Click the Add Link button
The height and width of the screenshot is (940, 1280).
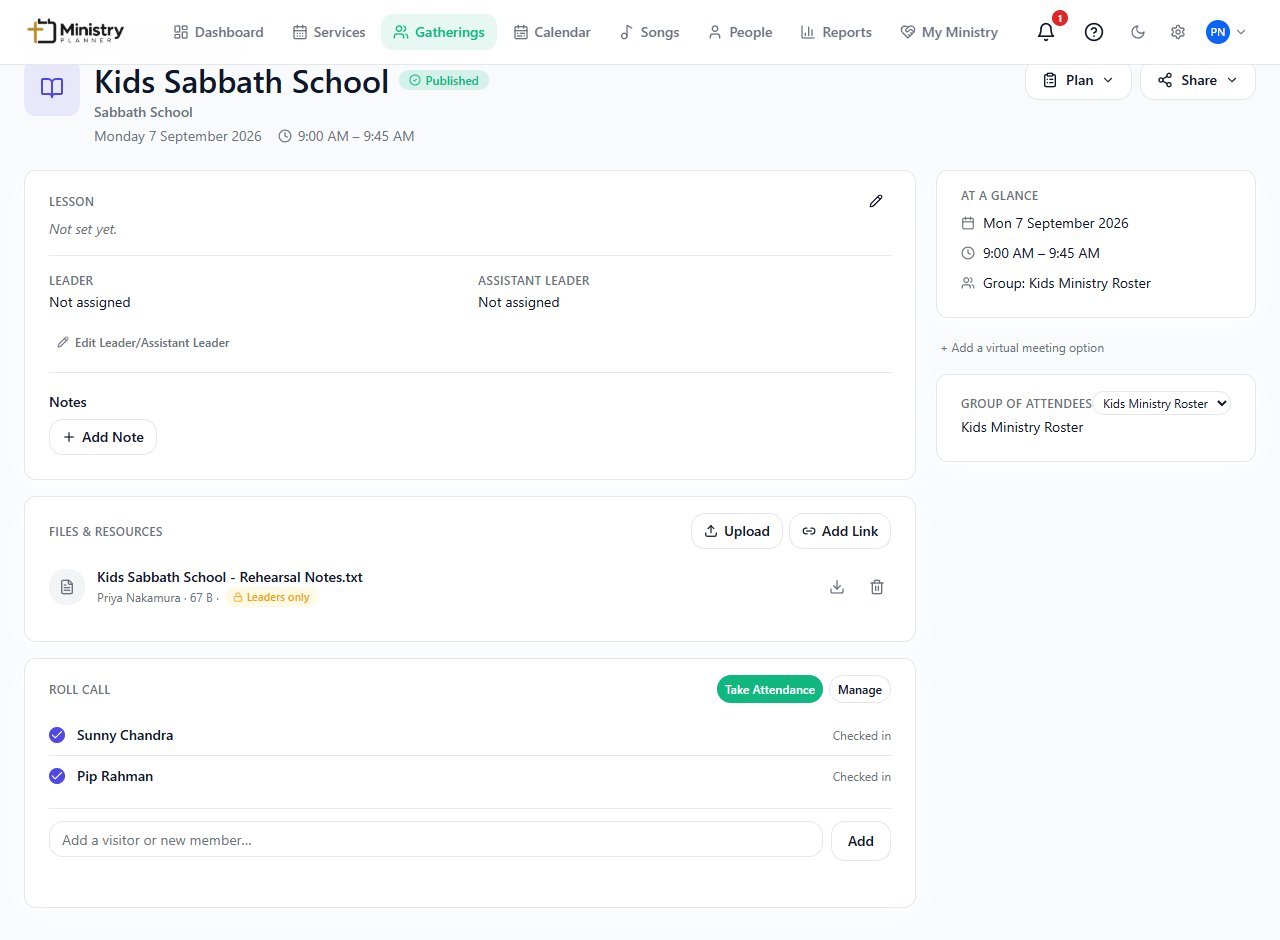click(840, 531)
